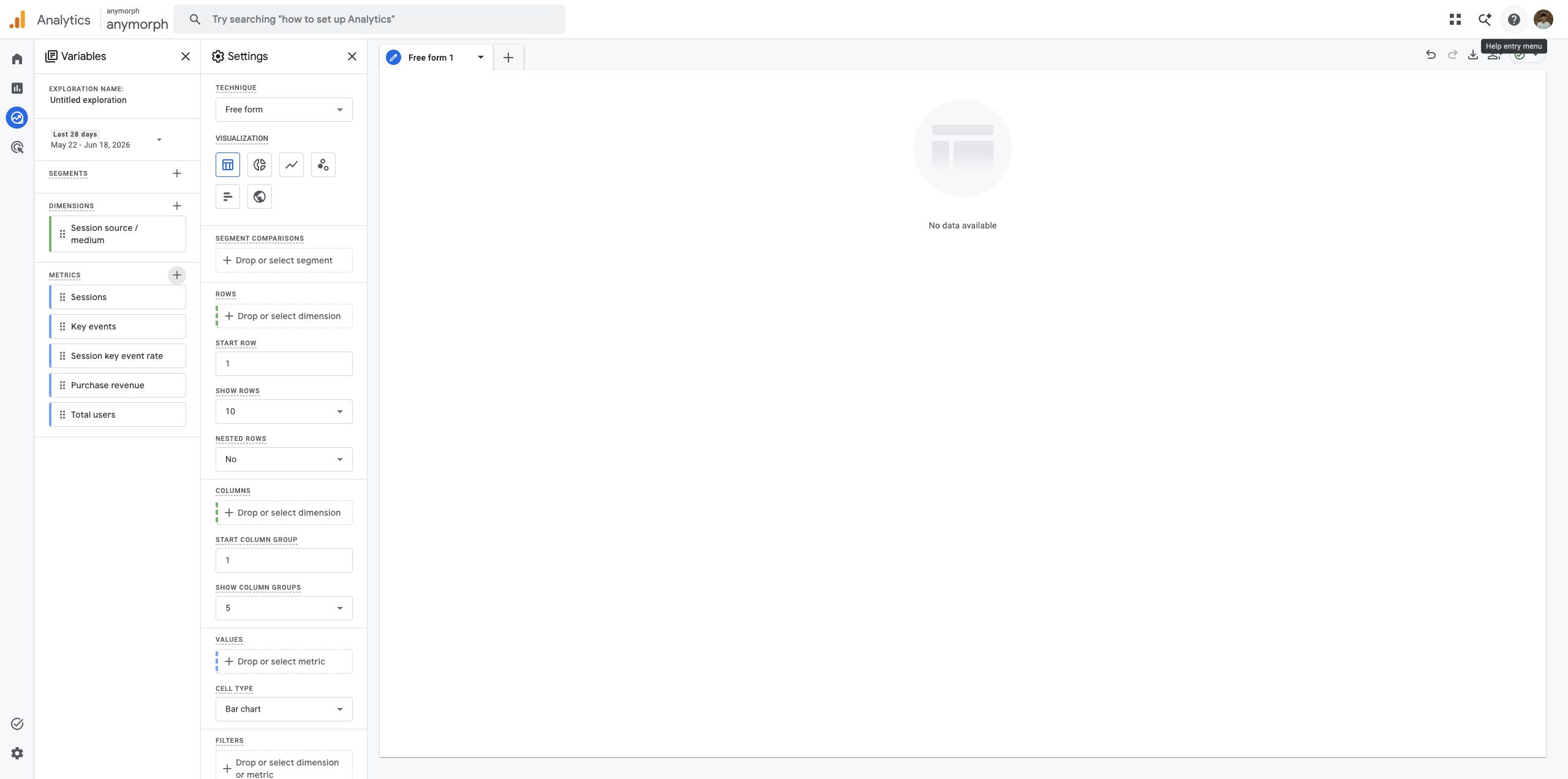Viewport: 1568px width, 779px height.
Task: Open the user account avatar
Action: pos(1543,20)
